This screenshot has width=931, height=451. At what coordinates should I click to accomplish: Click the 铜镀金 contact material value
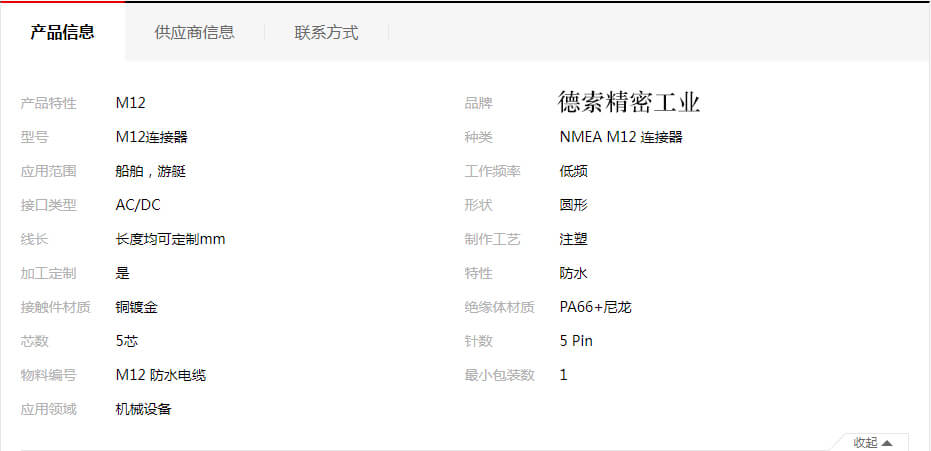(137, 307)
